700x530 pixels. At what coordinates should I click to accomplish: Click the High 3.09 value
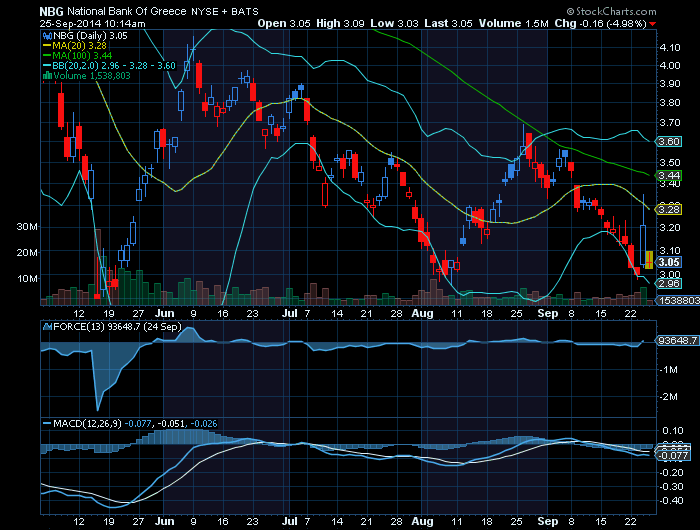pos(340,23)
